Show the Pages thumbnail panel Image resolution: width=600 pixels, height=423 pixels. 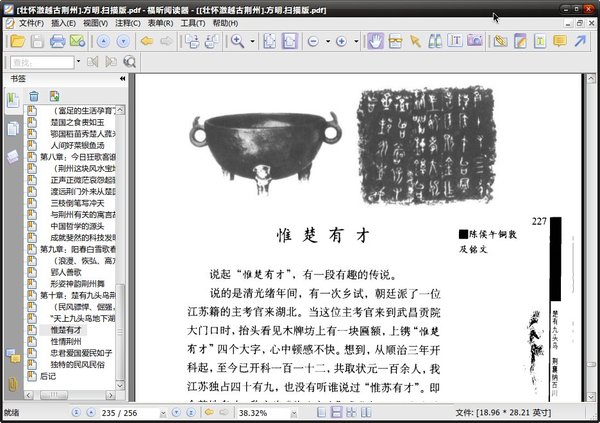pos(13,128)
